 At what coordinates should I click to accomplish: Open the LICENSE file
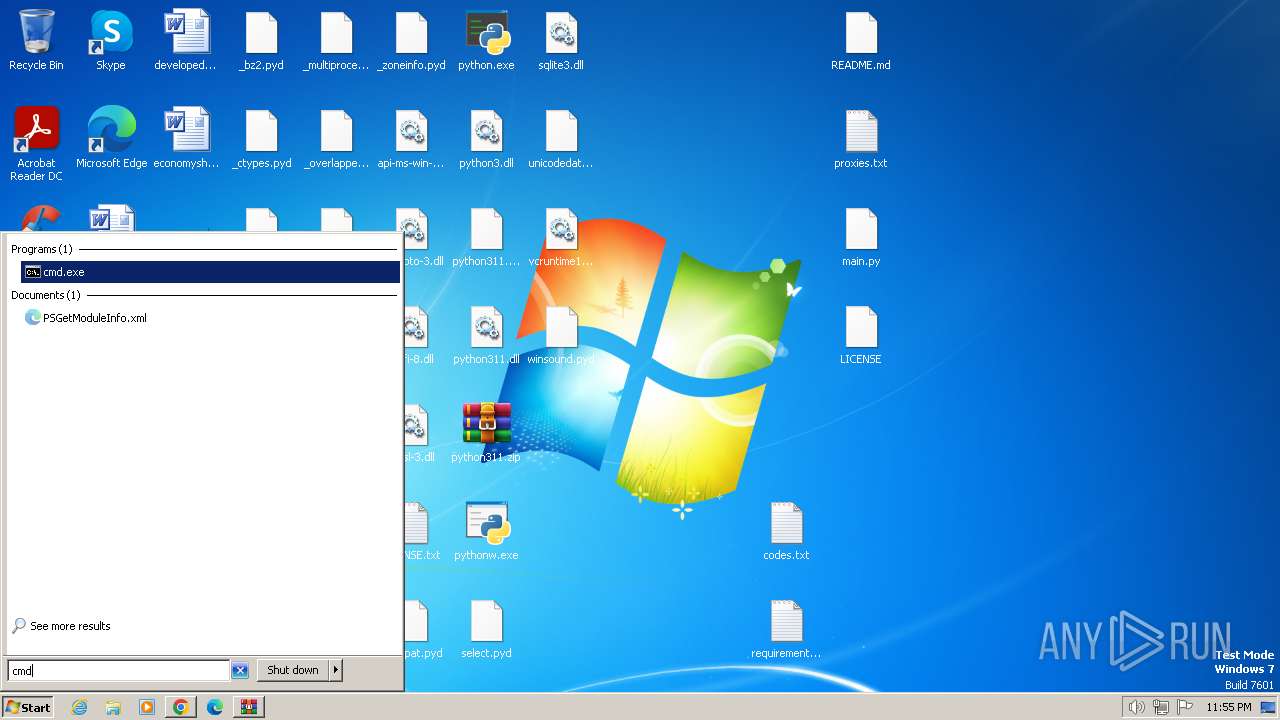click(x=861, y=335)
